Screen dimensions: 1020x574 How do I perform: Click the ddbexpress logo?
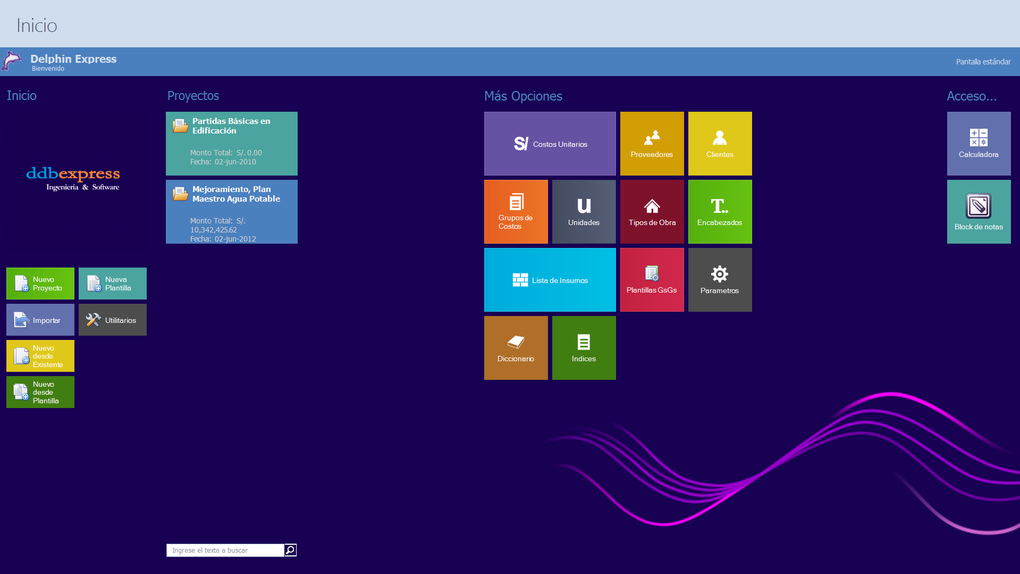pos(74,178)
